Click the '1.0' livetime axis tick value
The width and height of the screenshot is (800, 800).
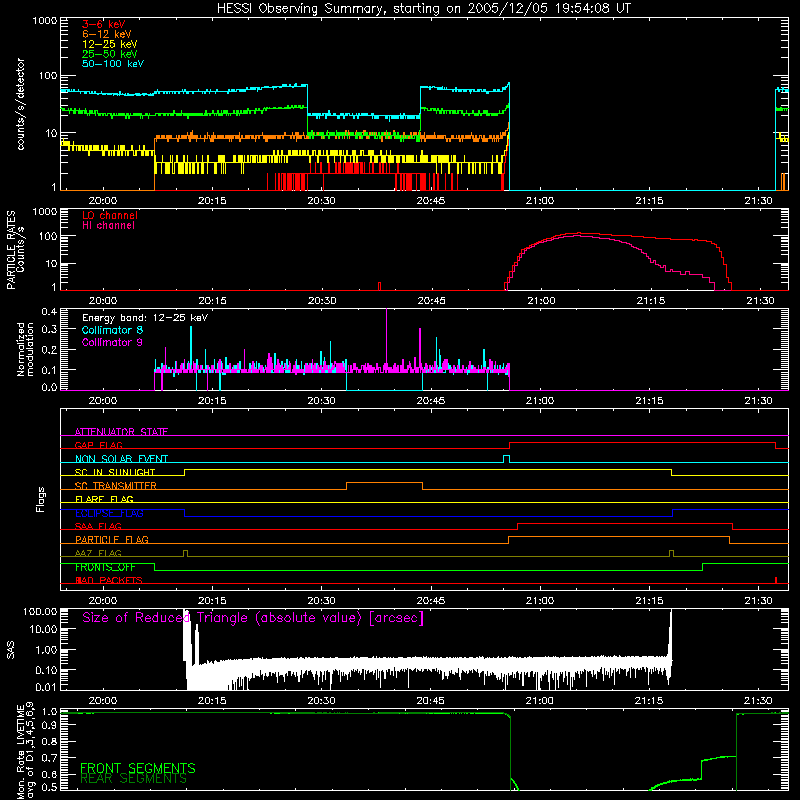[49, 711]
